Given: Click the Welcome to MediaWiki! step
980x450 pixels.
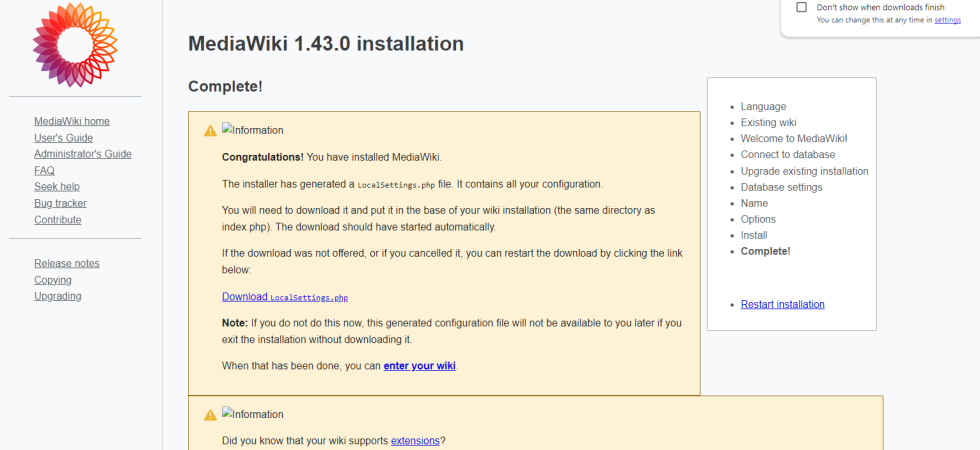Looking at the screenshot, I should 794,139.
